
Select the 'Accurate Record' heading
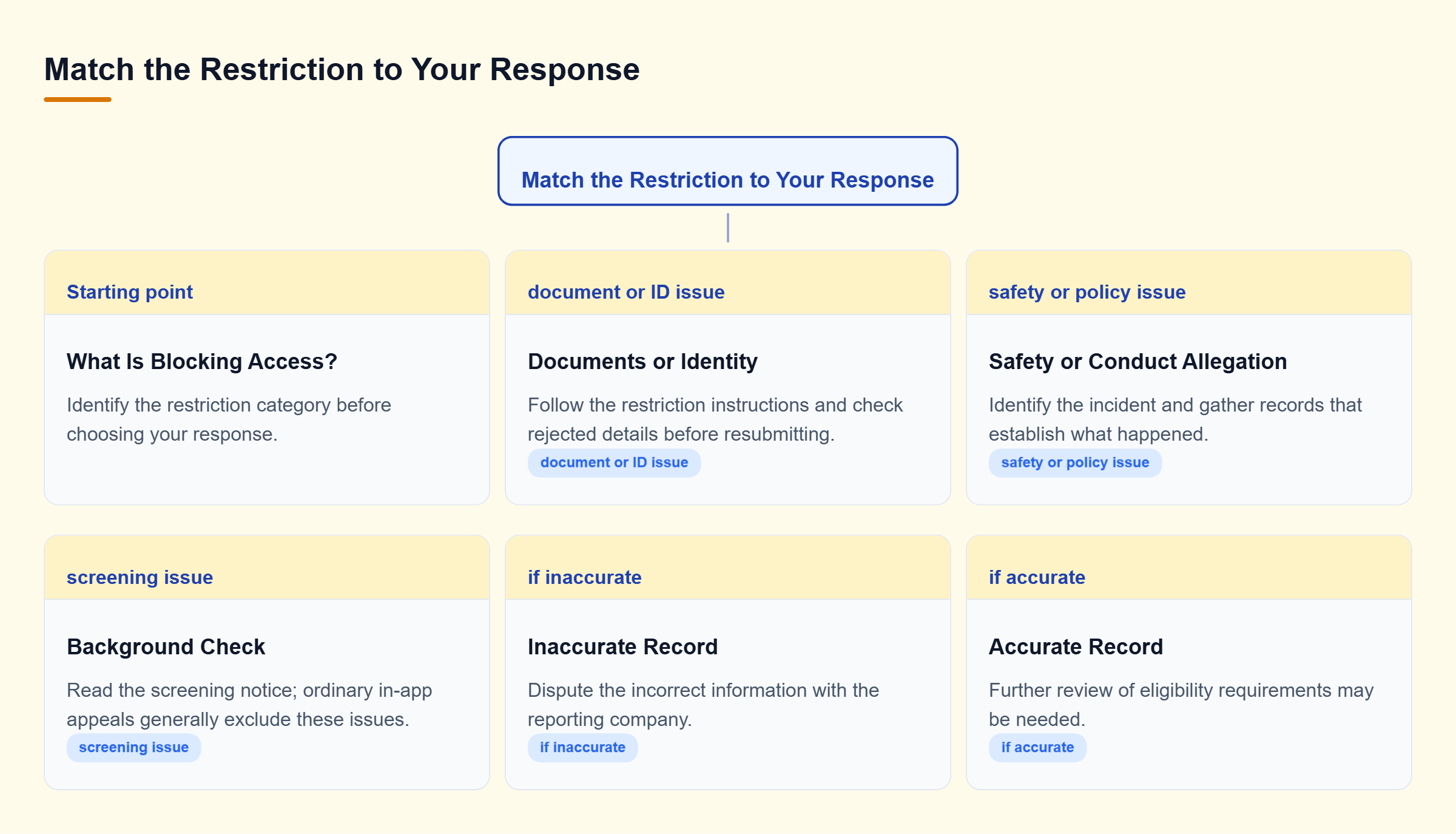(1076, 647)
